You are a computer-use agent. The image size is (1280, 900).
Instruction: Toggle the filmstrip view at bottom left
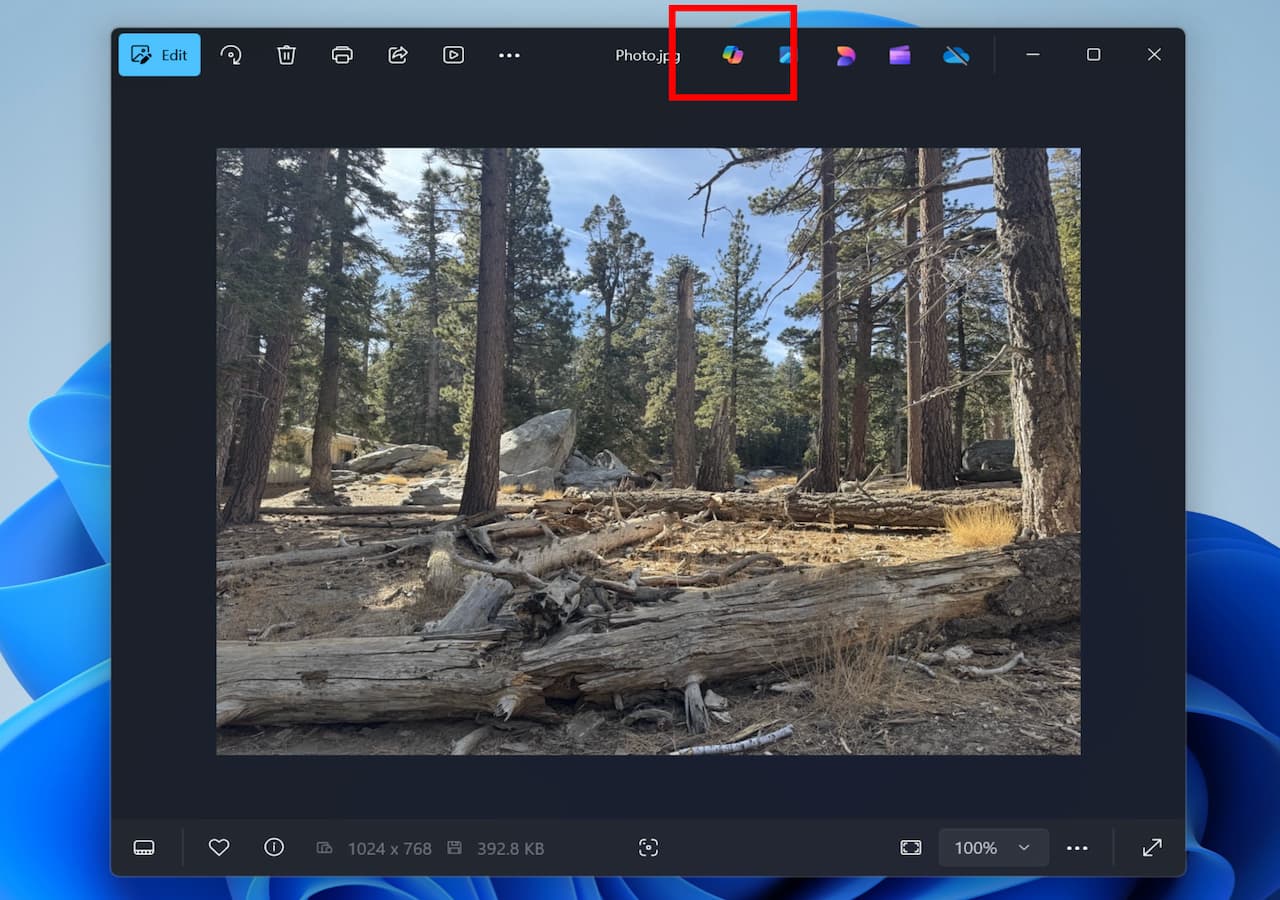tap(144, 848)
